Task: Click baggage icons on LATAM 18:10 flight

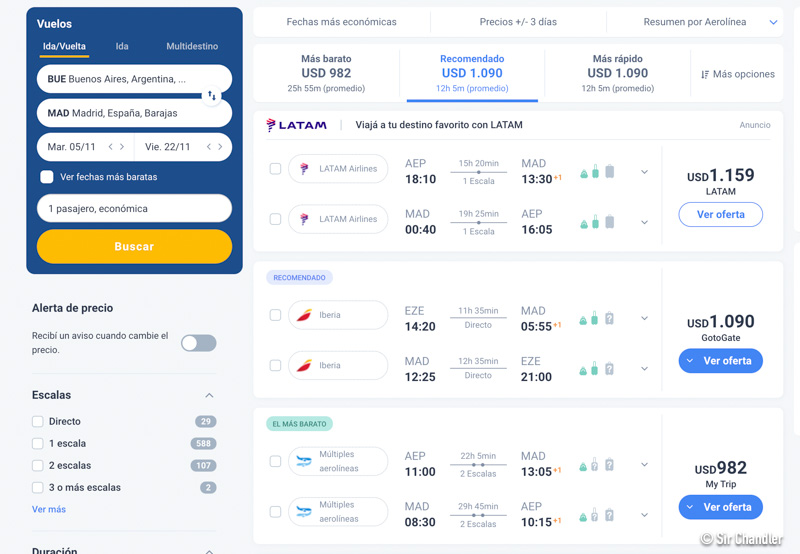Action: pos(597,171)
